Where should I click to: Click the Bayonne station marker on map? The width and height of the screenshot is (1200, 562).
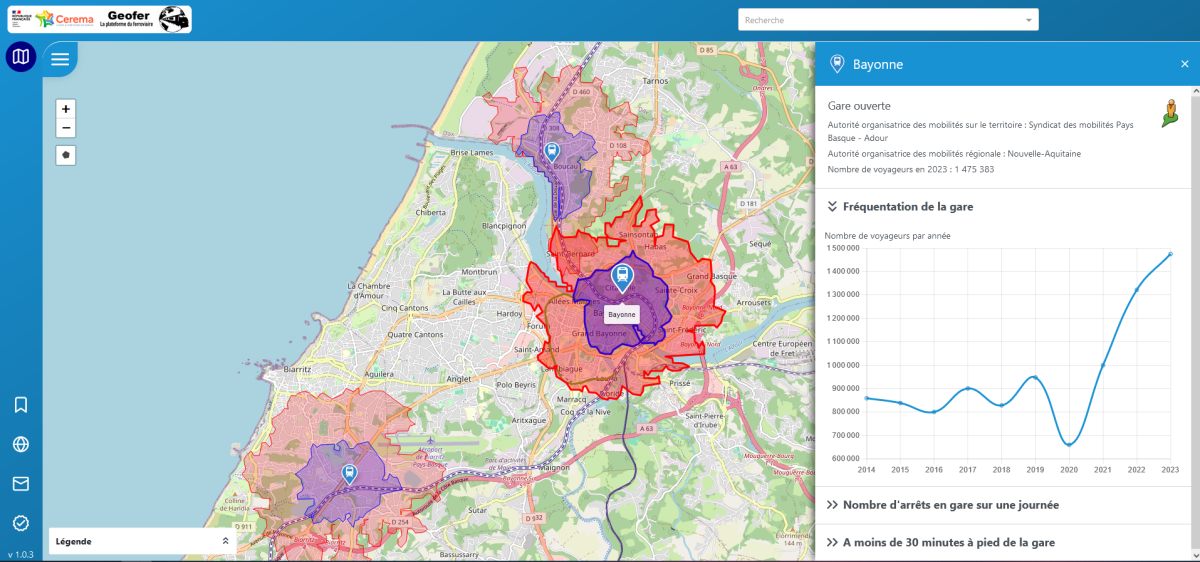coord(622,277)
